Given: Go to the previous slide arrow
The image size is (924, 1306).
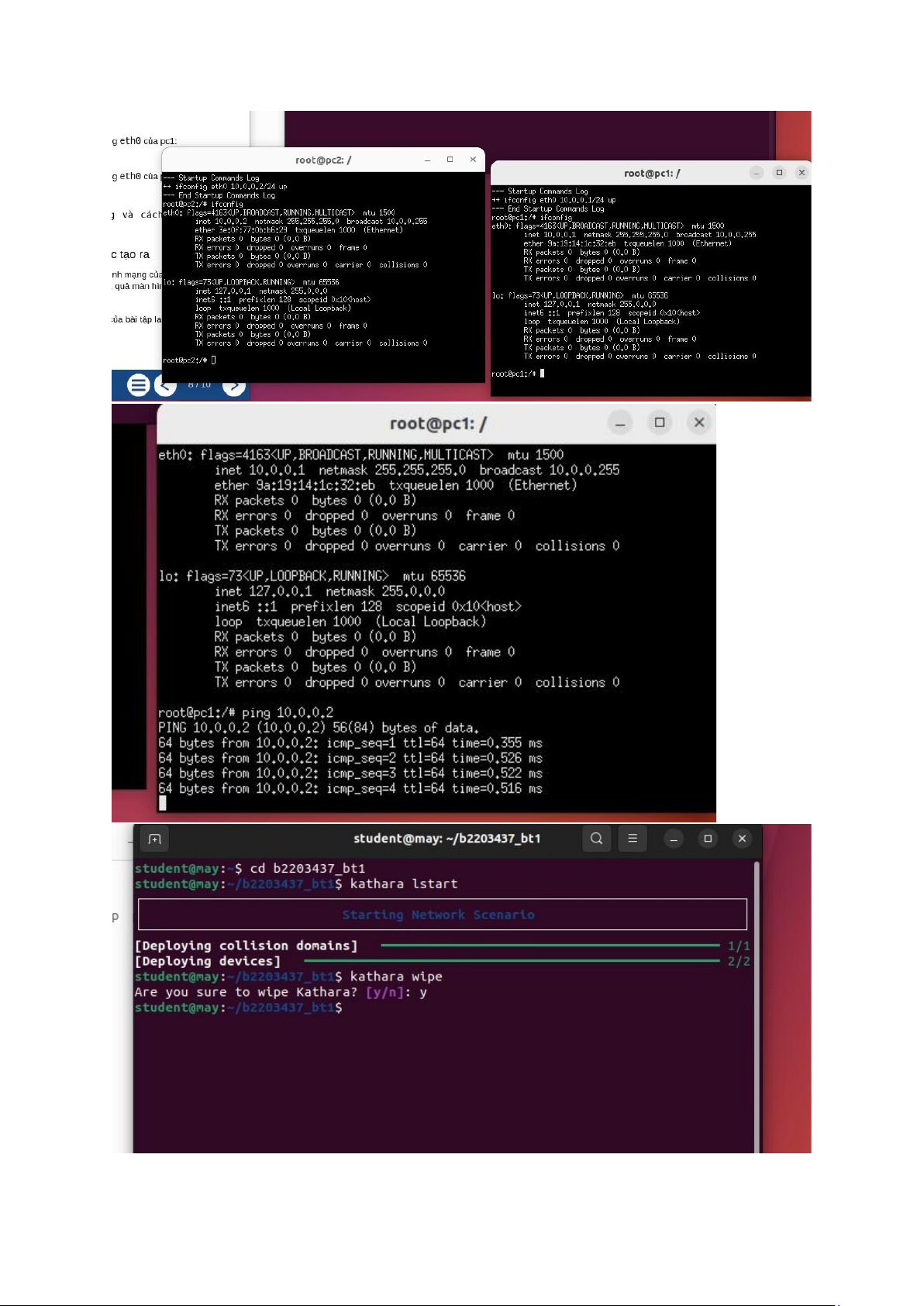Looking at the screenshot, I should point(164,385).
